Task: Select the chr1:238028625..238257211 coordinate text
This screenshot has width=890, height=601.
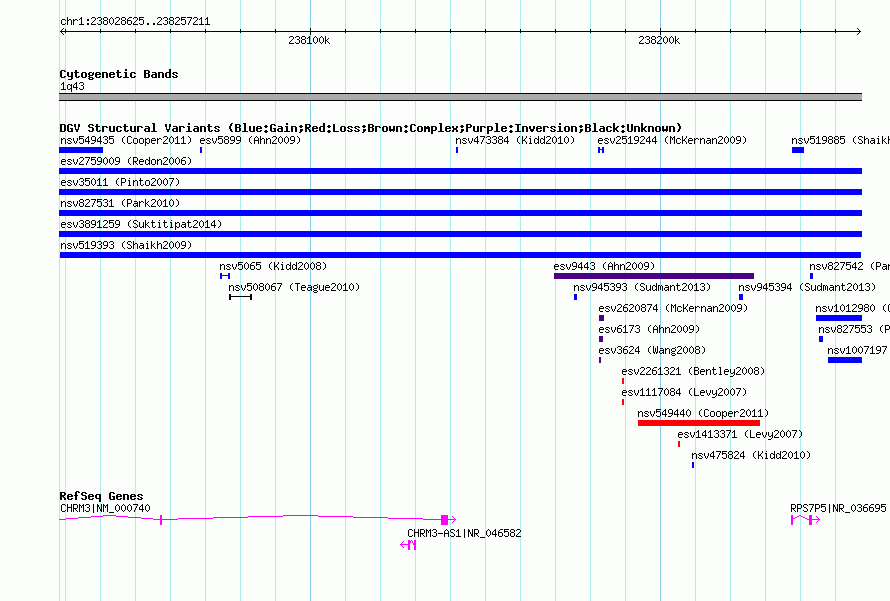Action: pos(135,22)
